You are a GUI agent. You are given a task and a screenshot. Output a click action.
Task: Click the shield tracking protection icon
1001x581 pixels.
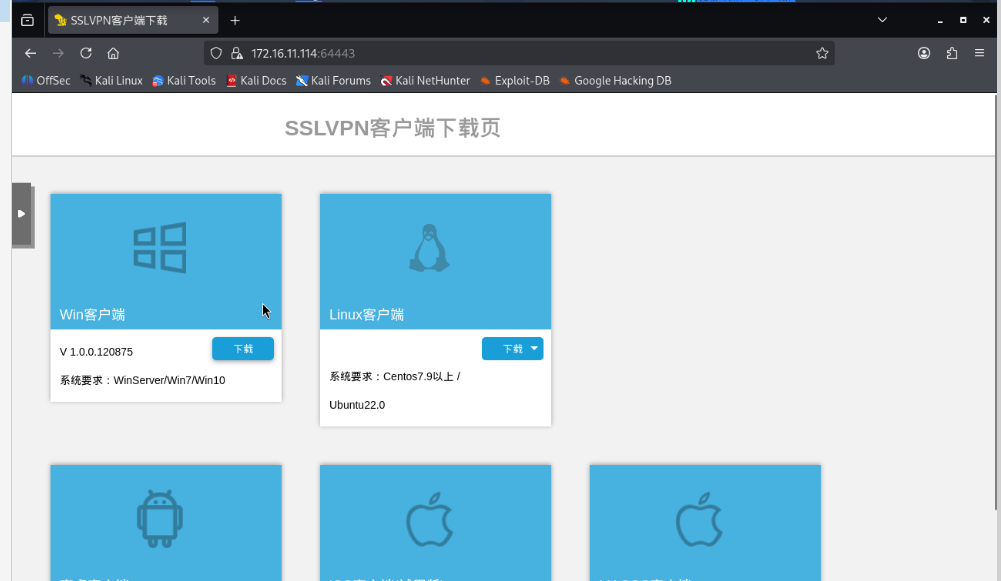tap(216, 54)
